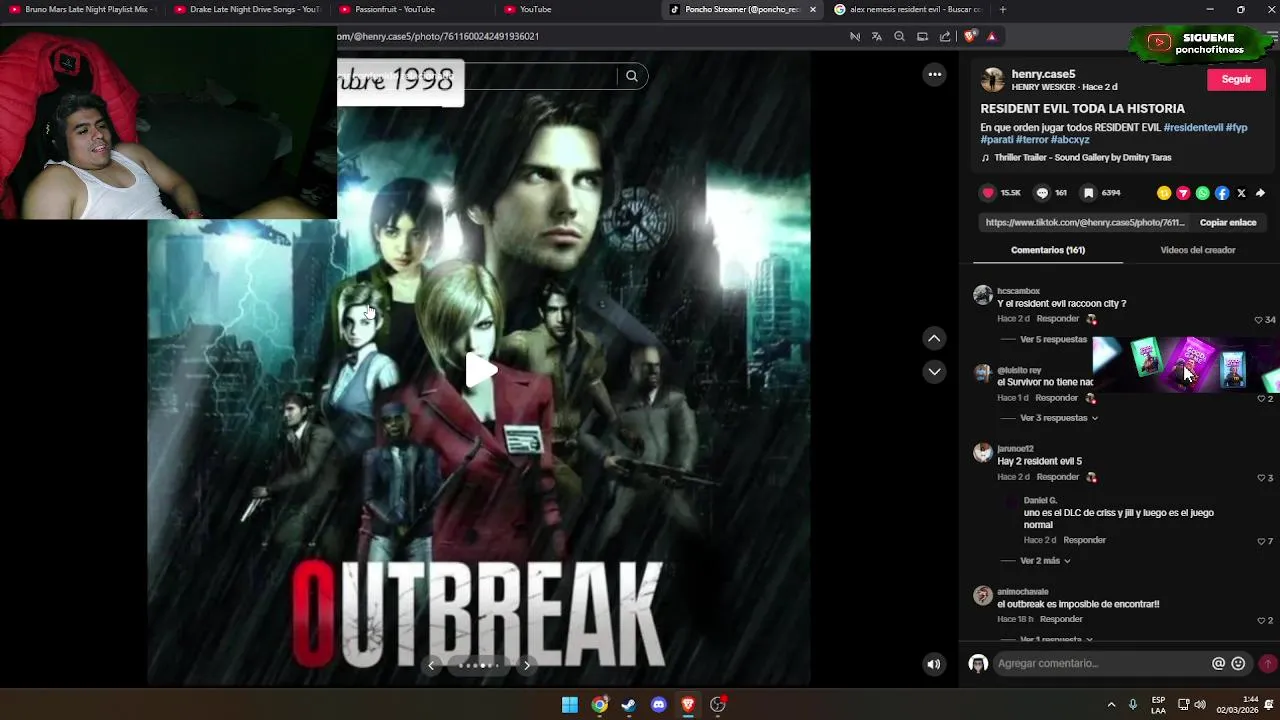Click the zoom magnifier icon in address bar
This screenshot has width=1280, height=720.
899,36
